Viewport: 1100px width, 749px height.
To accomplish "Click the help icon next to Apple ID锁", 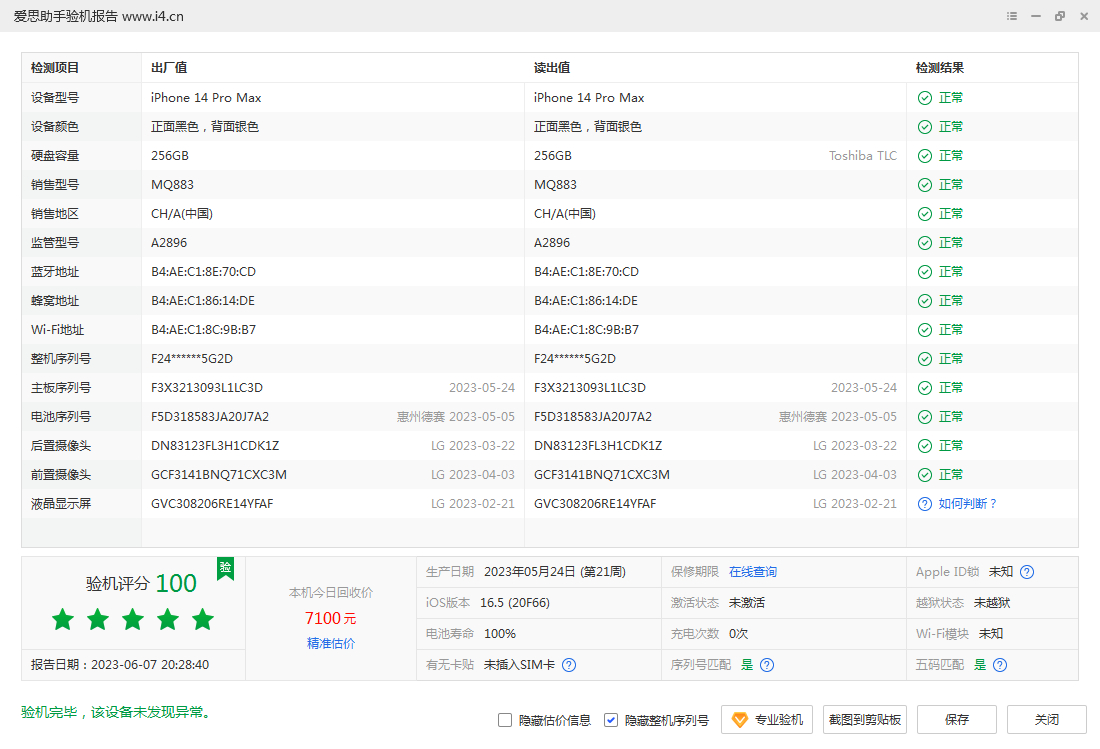I will (1027, 572).
